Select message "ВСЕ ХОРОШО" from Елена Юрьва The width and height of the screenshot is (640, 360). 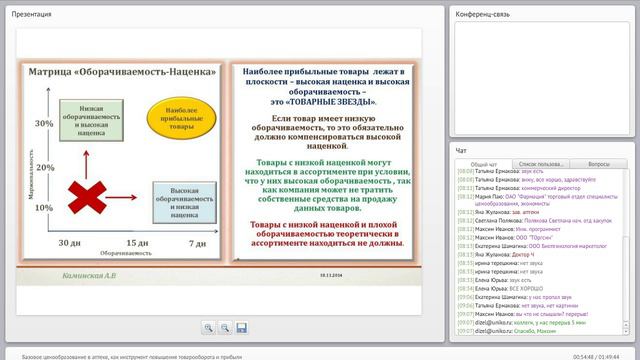coord(526,289)
